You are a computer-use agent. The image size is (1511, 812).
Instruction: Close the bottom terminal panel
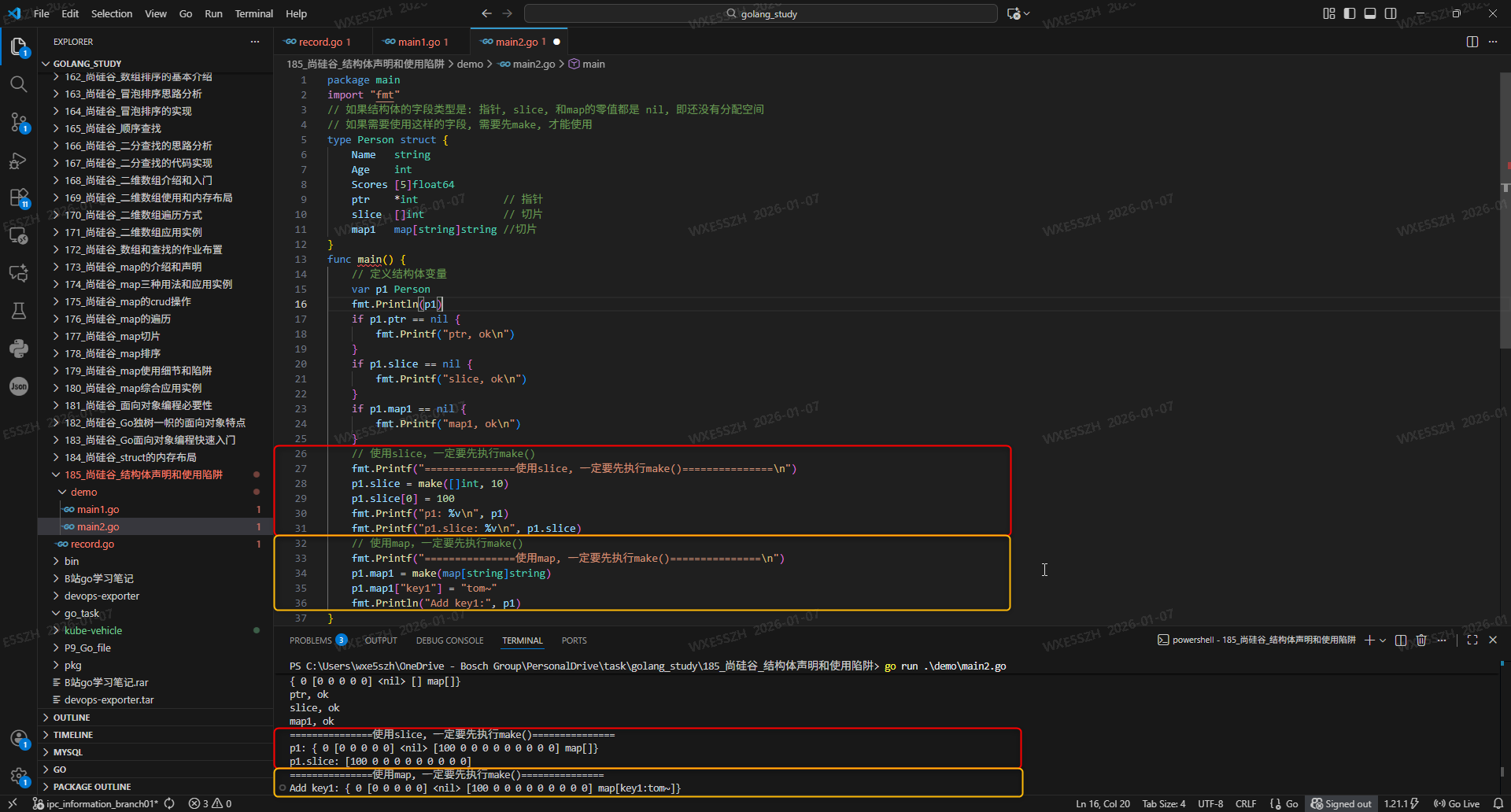click(x=1493, y=640)
